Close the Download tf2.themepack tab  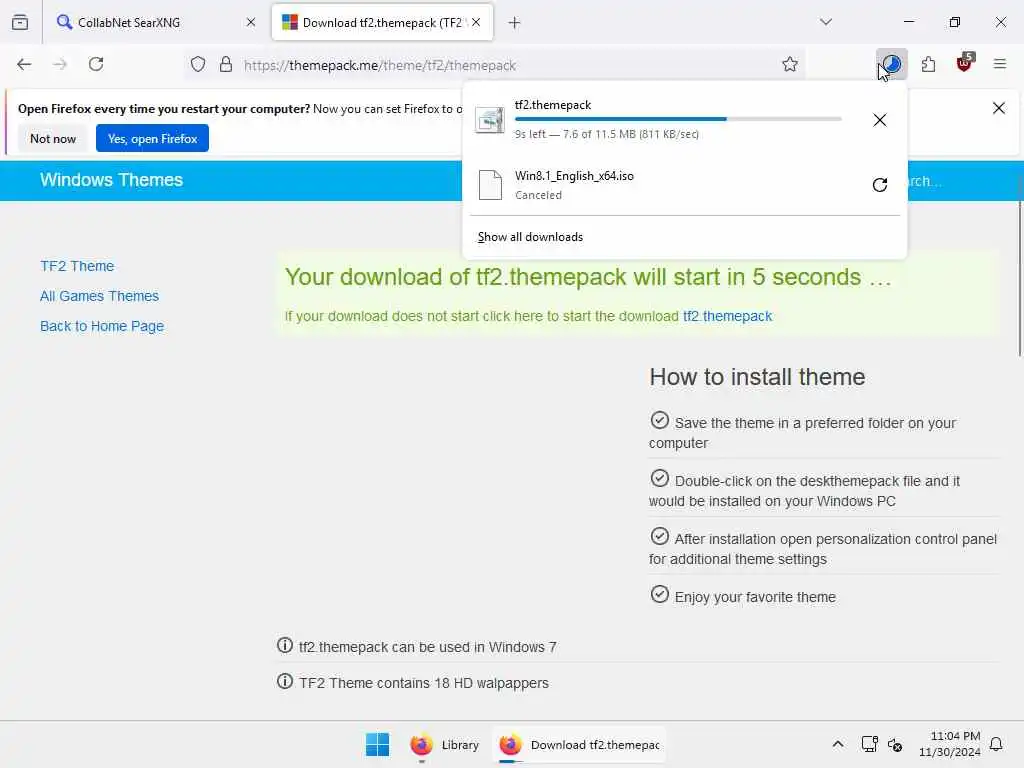(476, 22)
